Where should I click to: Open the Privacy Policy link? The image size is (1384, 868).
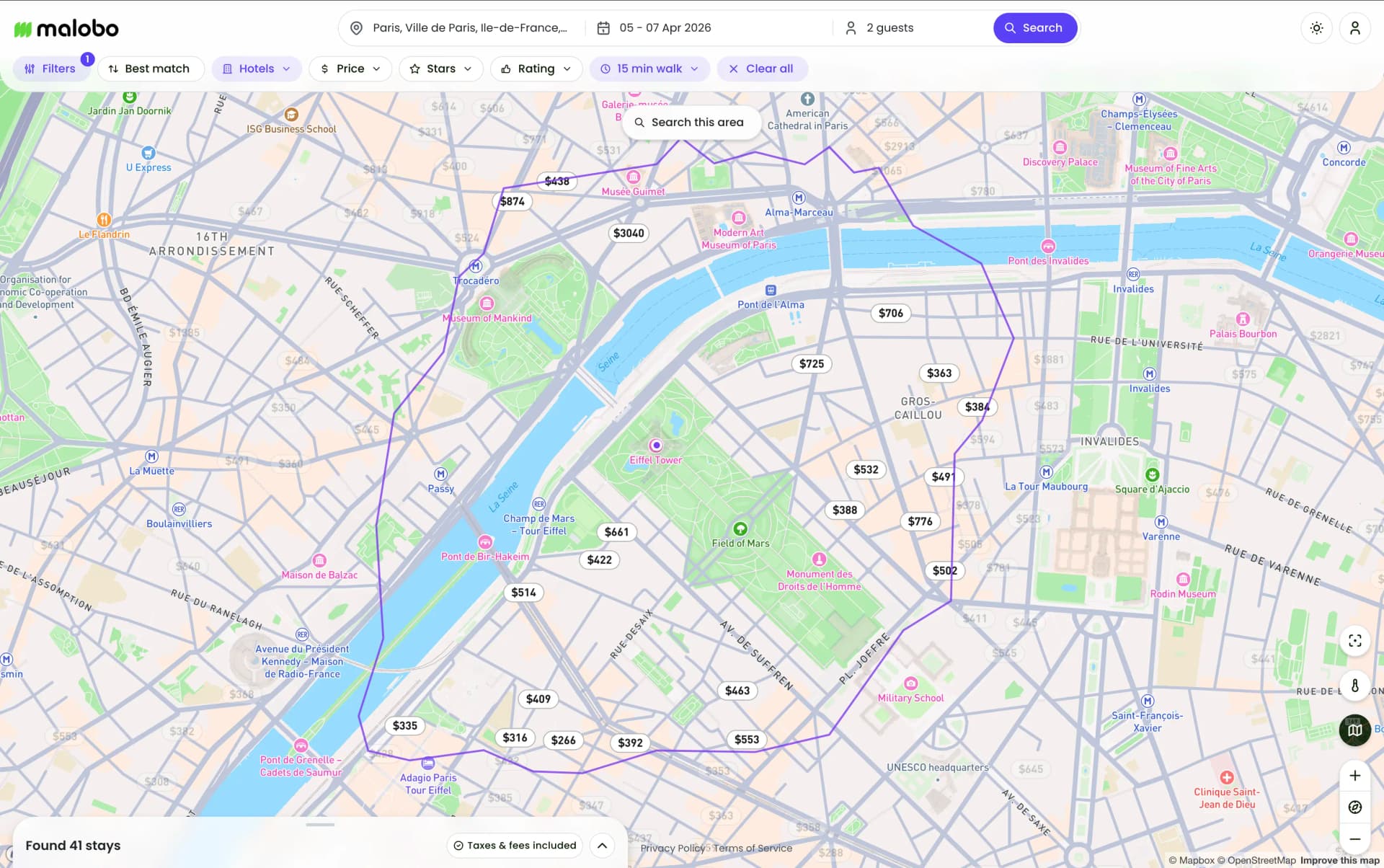pos(673,848)
